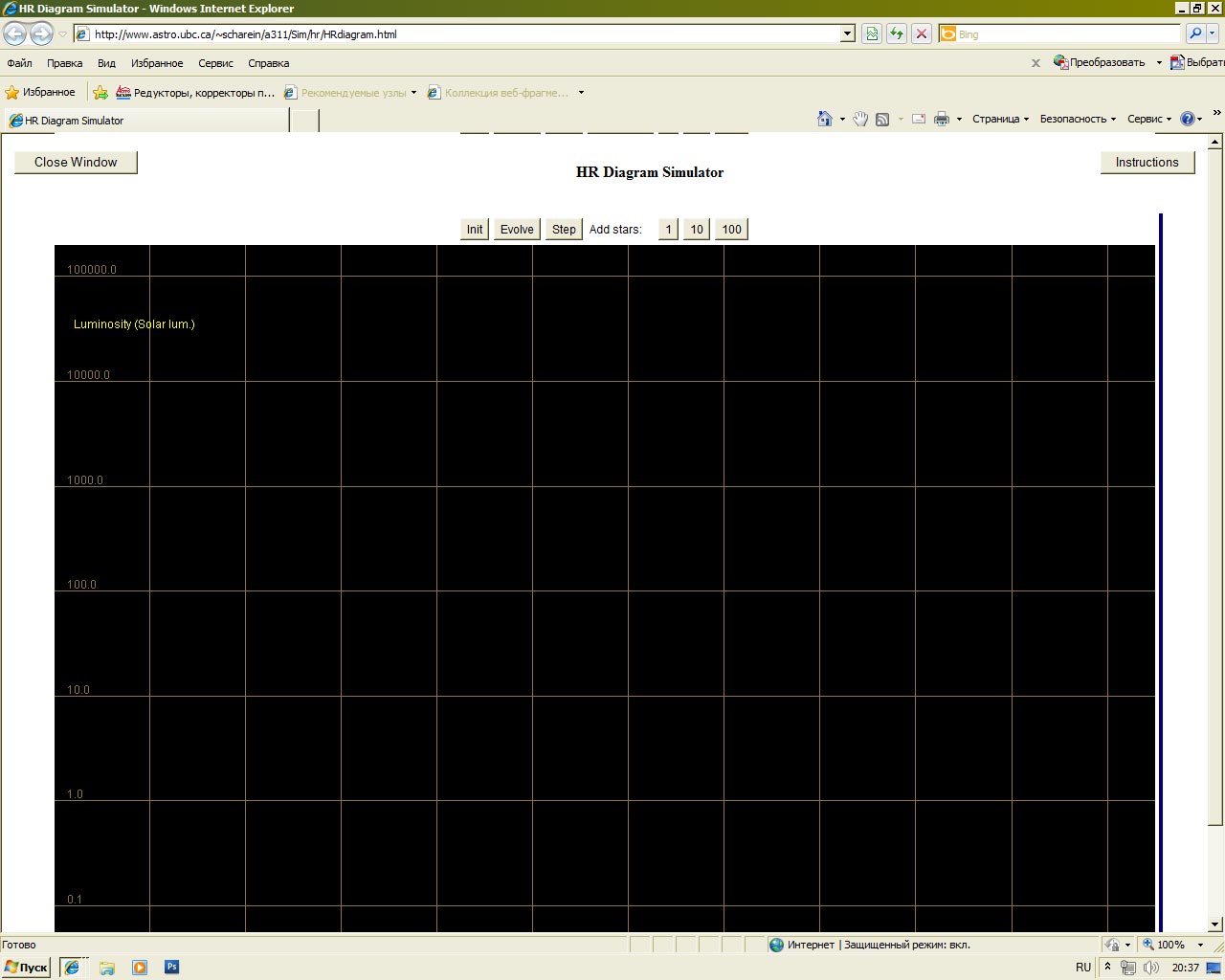This screenshot has height=980, width=1225.
Task: Open the Пуск Start menu
Action: point(26,968)
